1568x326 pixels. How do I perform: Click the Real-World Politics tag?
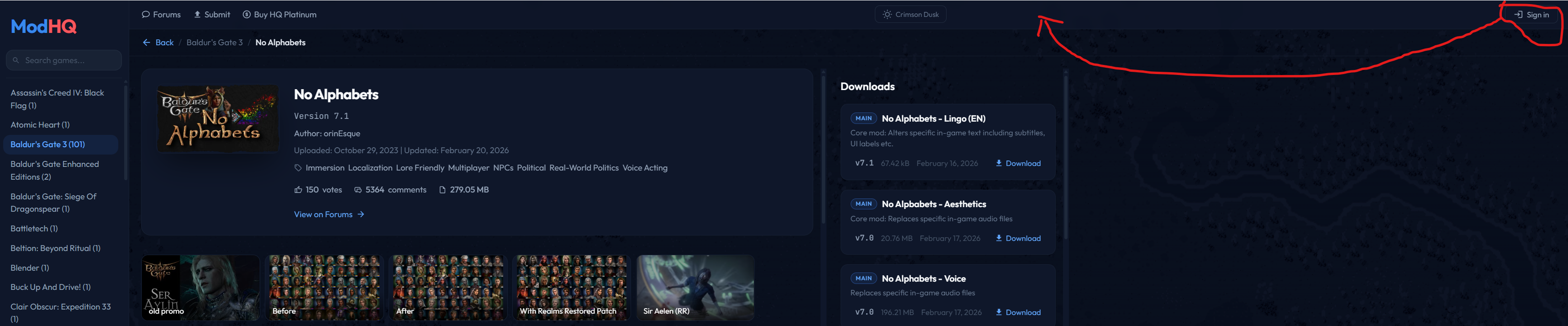584,168
